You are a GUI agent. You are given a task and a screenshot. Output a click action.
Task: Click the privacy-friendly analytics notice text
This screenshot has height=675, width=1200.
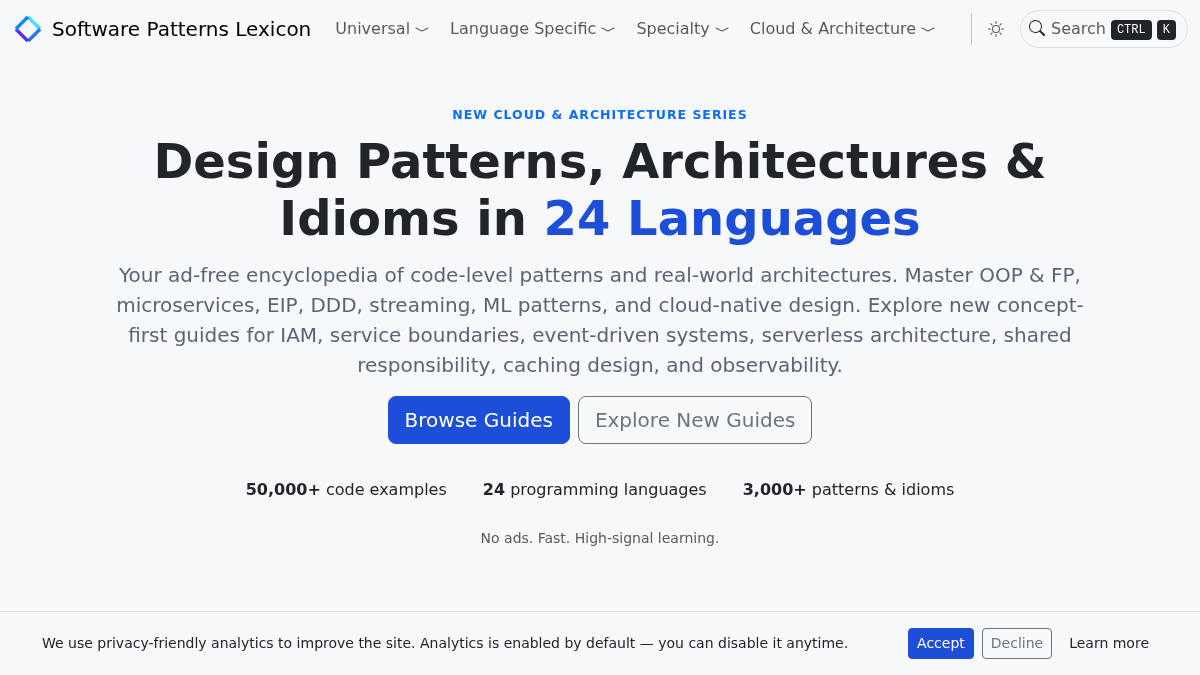(x=445, y=643)
